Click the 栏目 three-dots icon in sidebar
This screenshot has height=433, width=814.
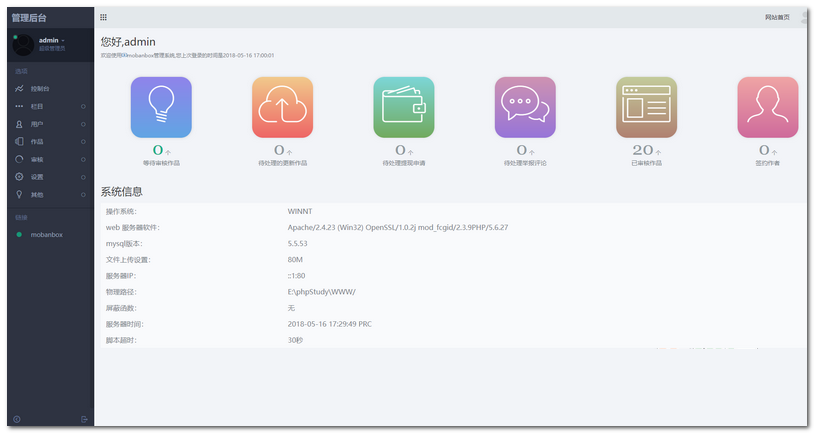coord(19,106)
